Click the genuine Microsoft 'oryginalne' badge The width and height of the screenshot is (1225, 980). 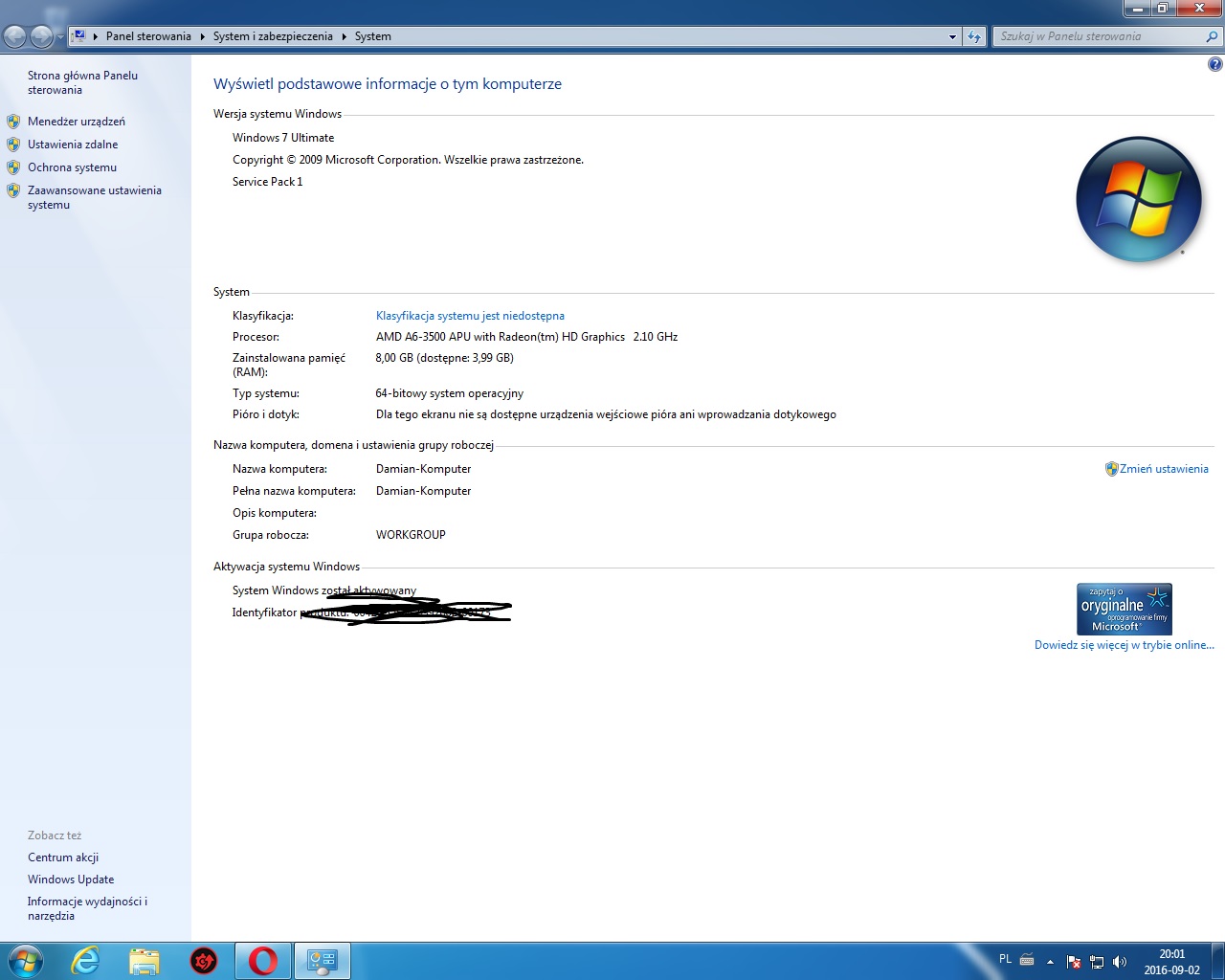click(1125, 609)
